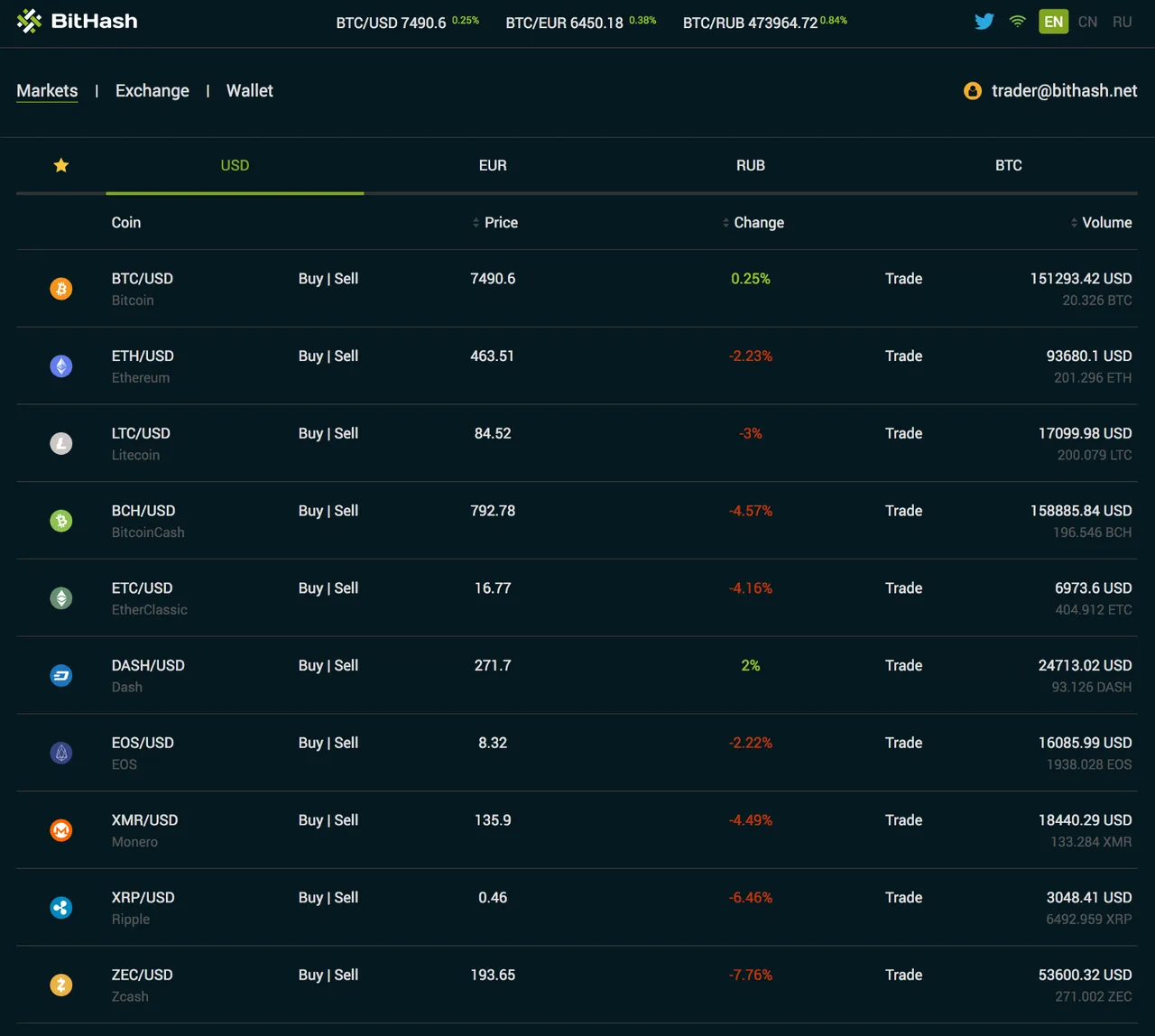Select the RUB market tab
The height and width of the screenshot is (1036, 1155).
[751, 165]
